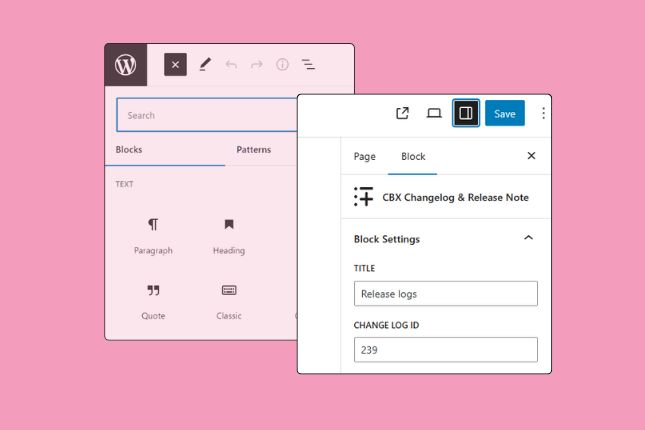Toggle the settings sidebar panel button
The image size is (645, 430).
[466, 113]
